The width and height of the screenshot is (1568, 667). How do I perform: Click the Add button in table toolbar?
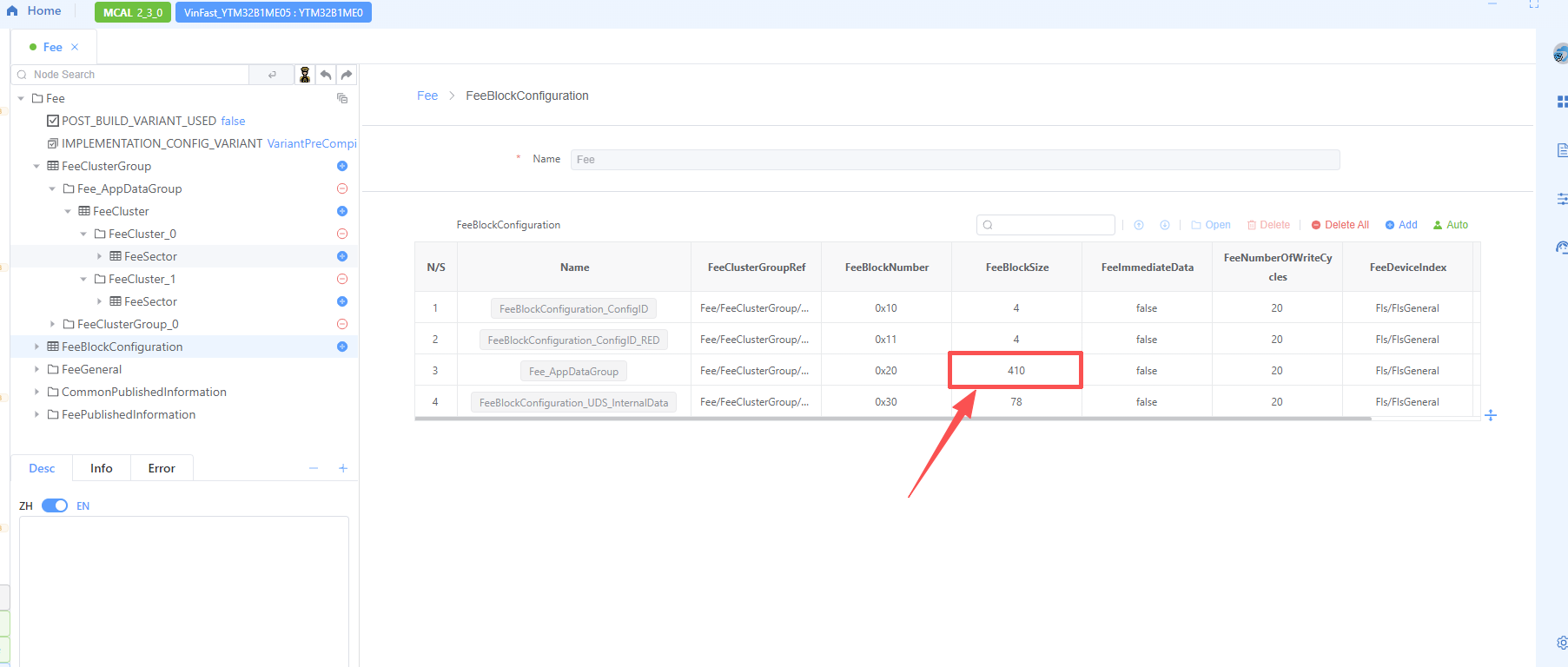coord(1401,225)
